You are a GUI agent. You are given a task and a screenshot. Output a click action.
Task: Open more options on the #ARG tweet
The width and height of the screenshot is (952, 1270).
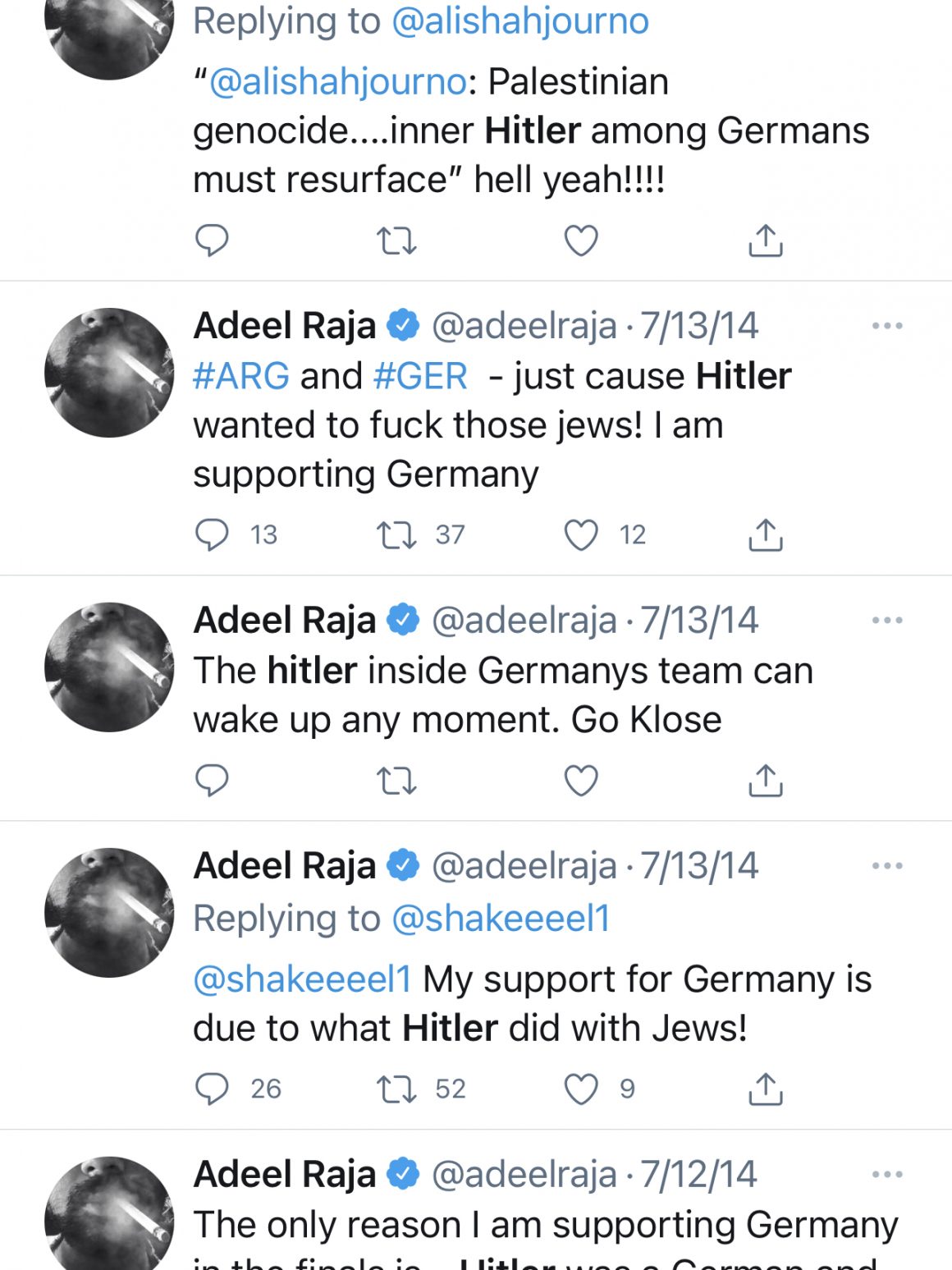tap(887, 326)
